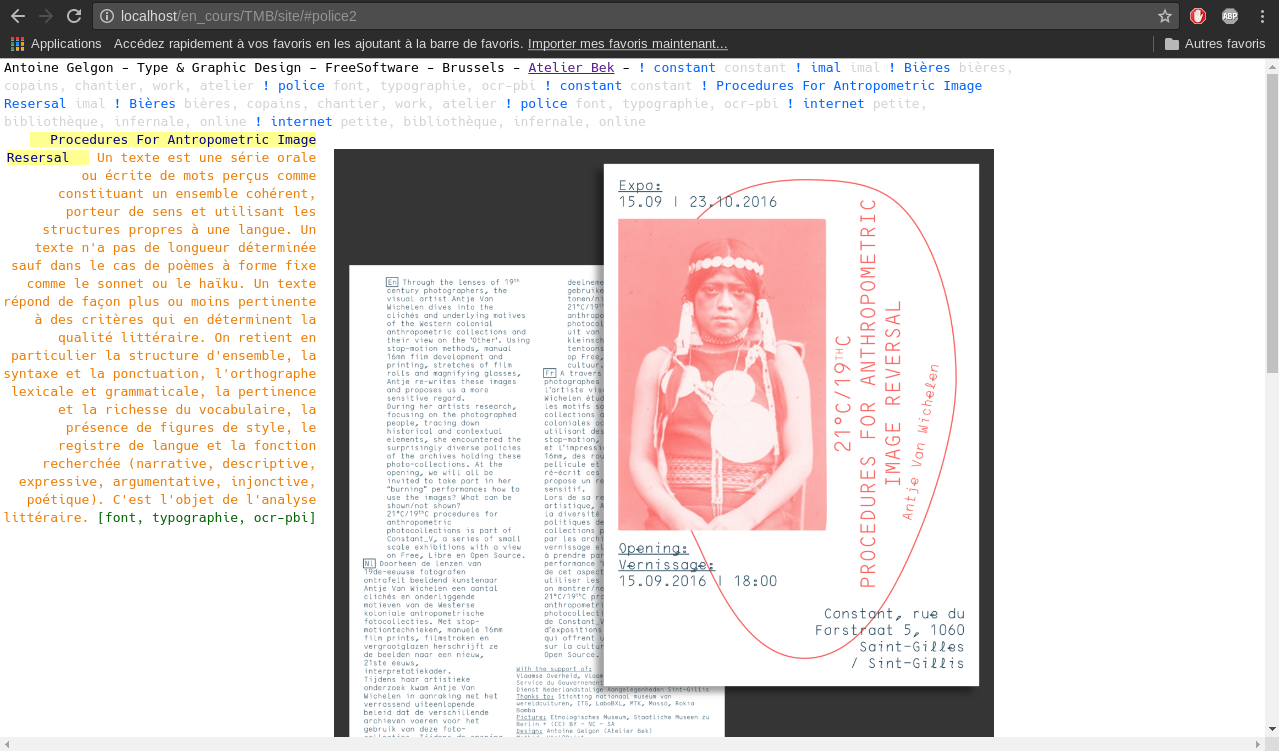Screen dimensions: 1279x751
Task: Focus the URL address bar
Action: (x=600, y=16)
